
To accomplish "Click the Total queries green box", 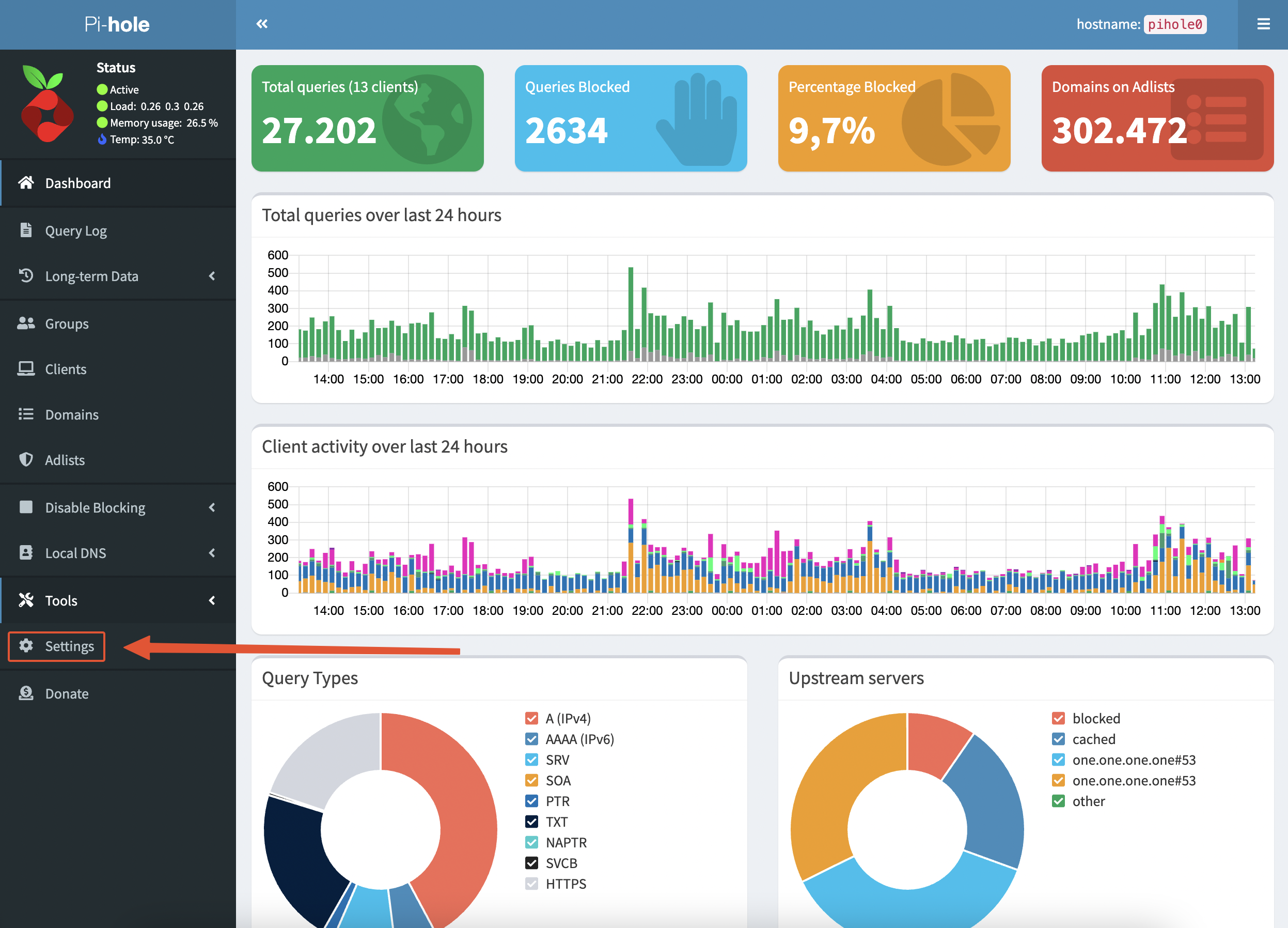I will click(367, 118).
